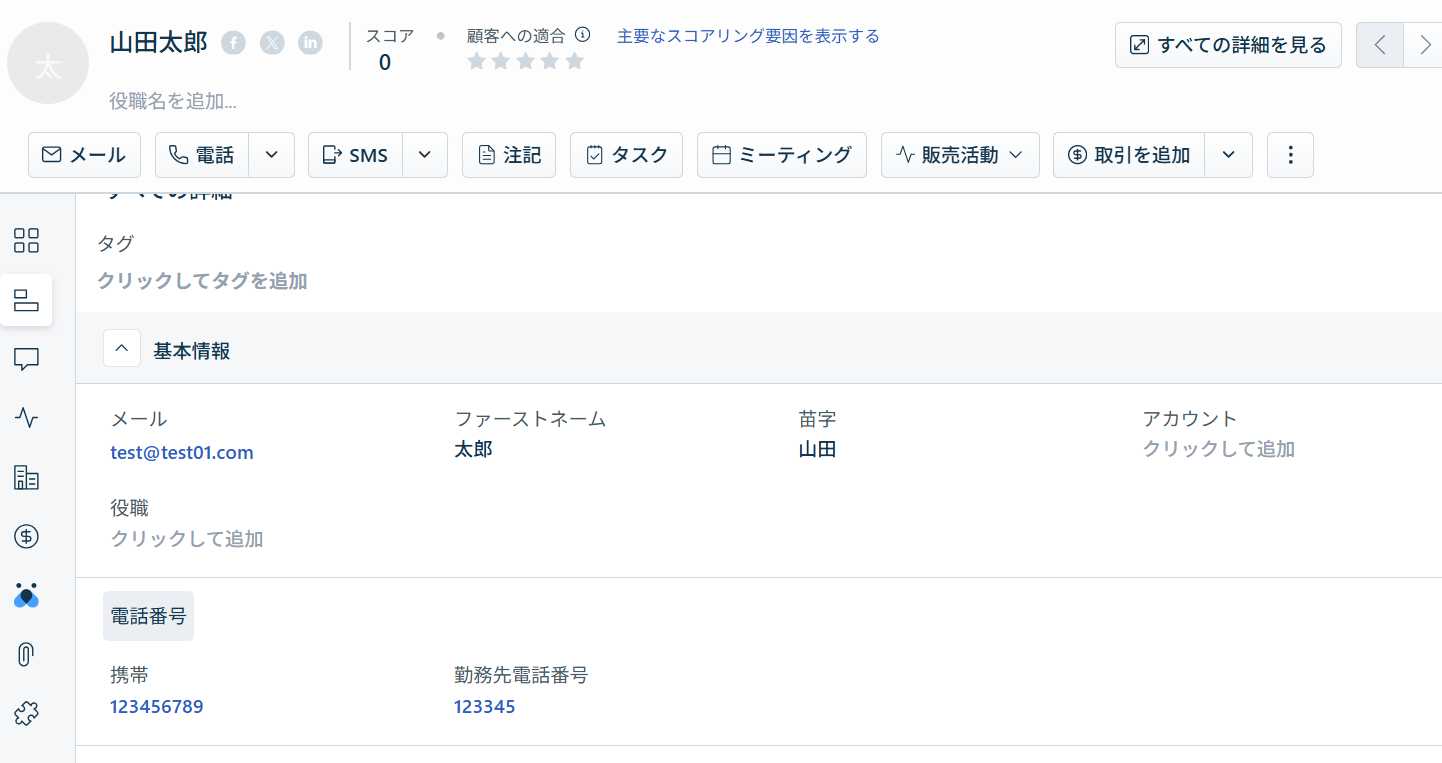Open the dashboard grid icon in sidebar
This screenshot has height=763, width=1442.
27,240
